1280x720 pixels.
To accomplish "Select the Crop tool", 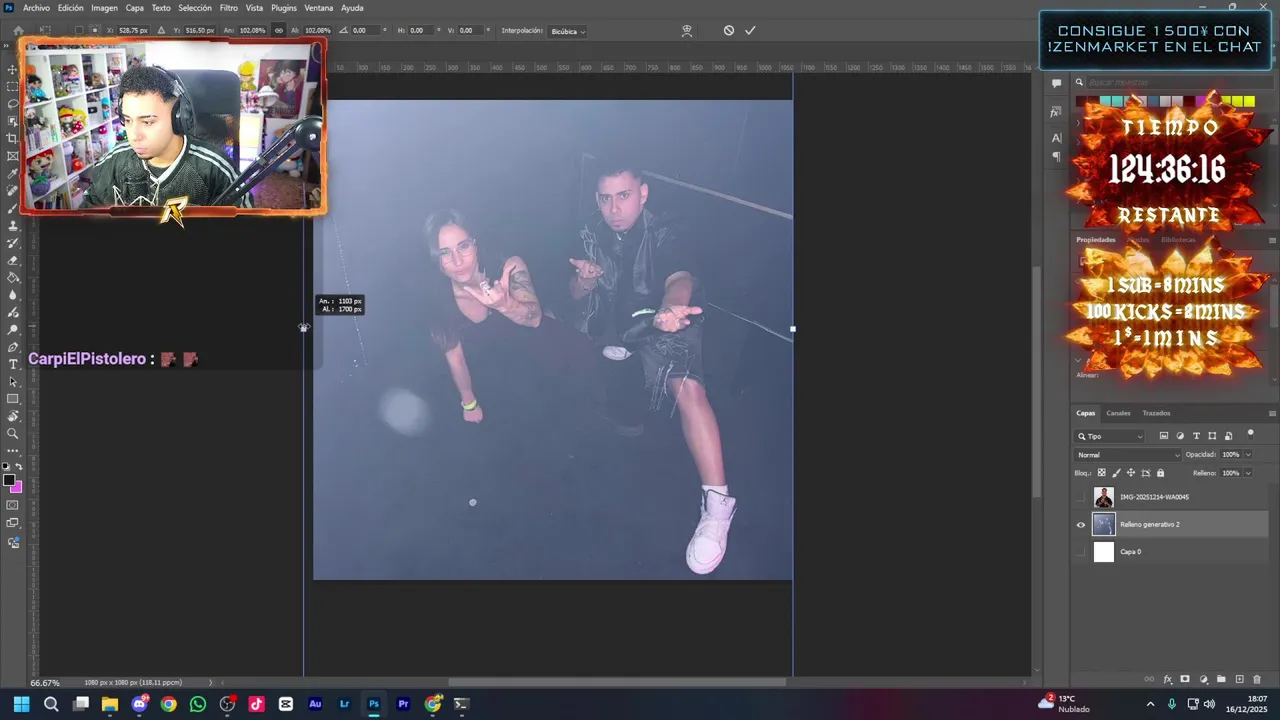I will 13,138.
